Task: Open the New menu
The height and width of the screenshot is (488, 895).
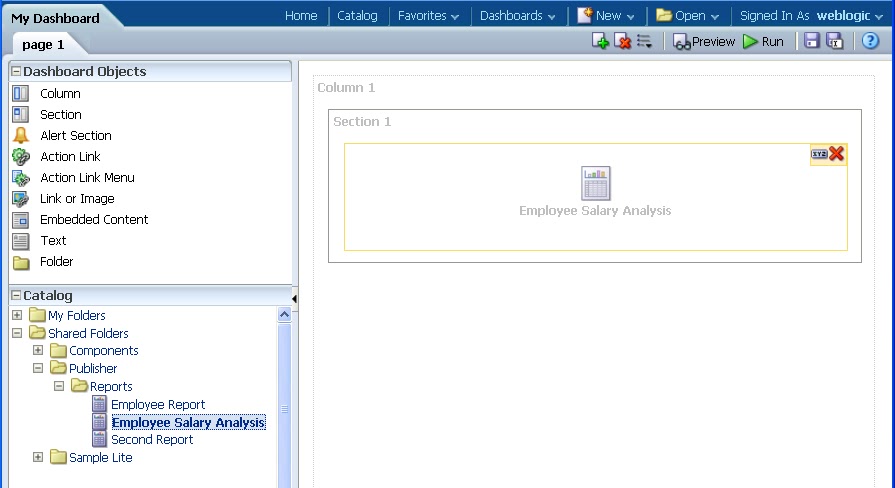Action: point(606,15)
